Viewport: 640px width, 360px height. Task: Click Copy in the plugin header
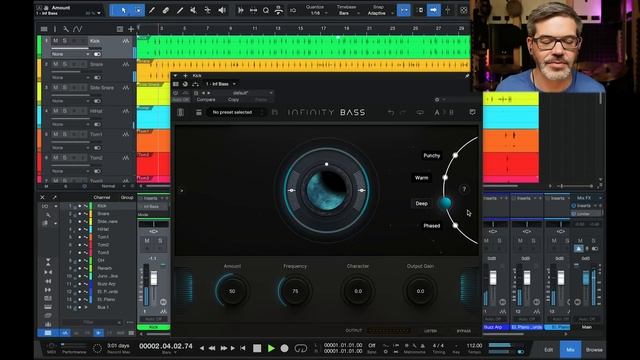click(x=233, y=100)
